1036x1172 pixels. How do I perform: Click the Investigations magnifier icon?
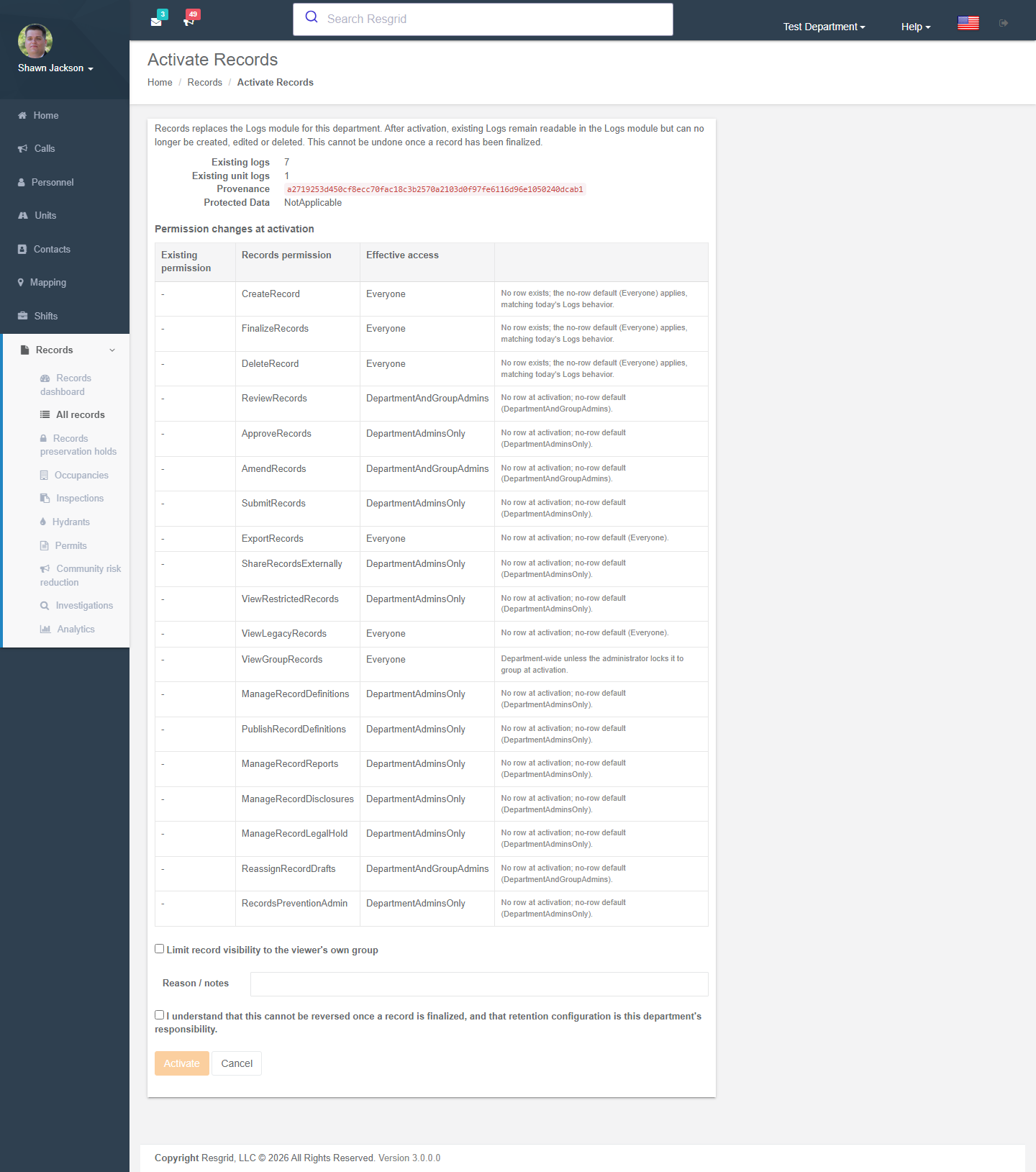pos(45,606)
